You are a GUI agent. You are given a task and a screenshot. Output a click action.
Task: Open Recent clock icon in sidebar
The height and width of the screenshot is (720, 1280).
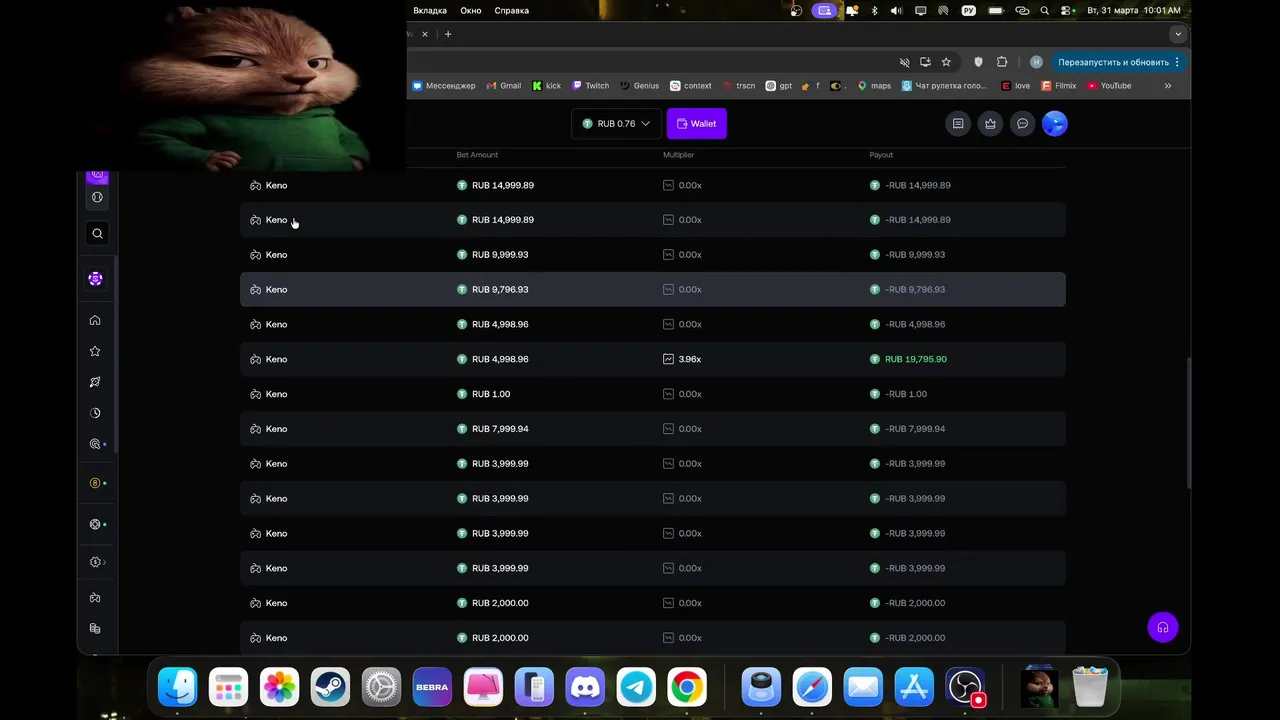pyautogui.click(x=95, y=413)
